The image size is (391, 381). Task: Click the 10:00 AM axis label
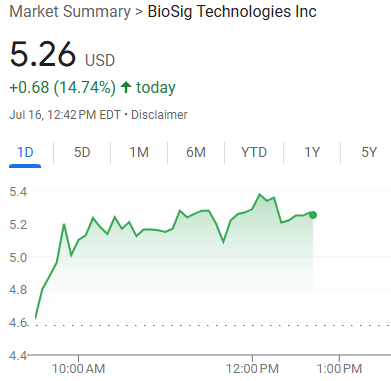point(79,369)
